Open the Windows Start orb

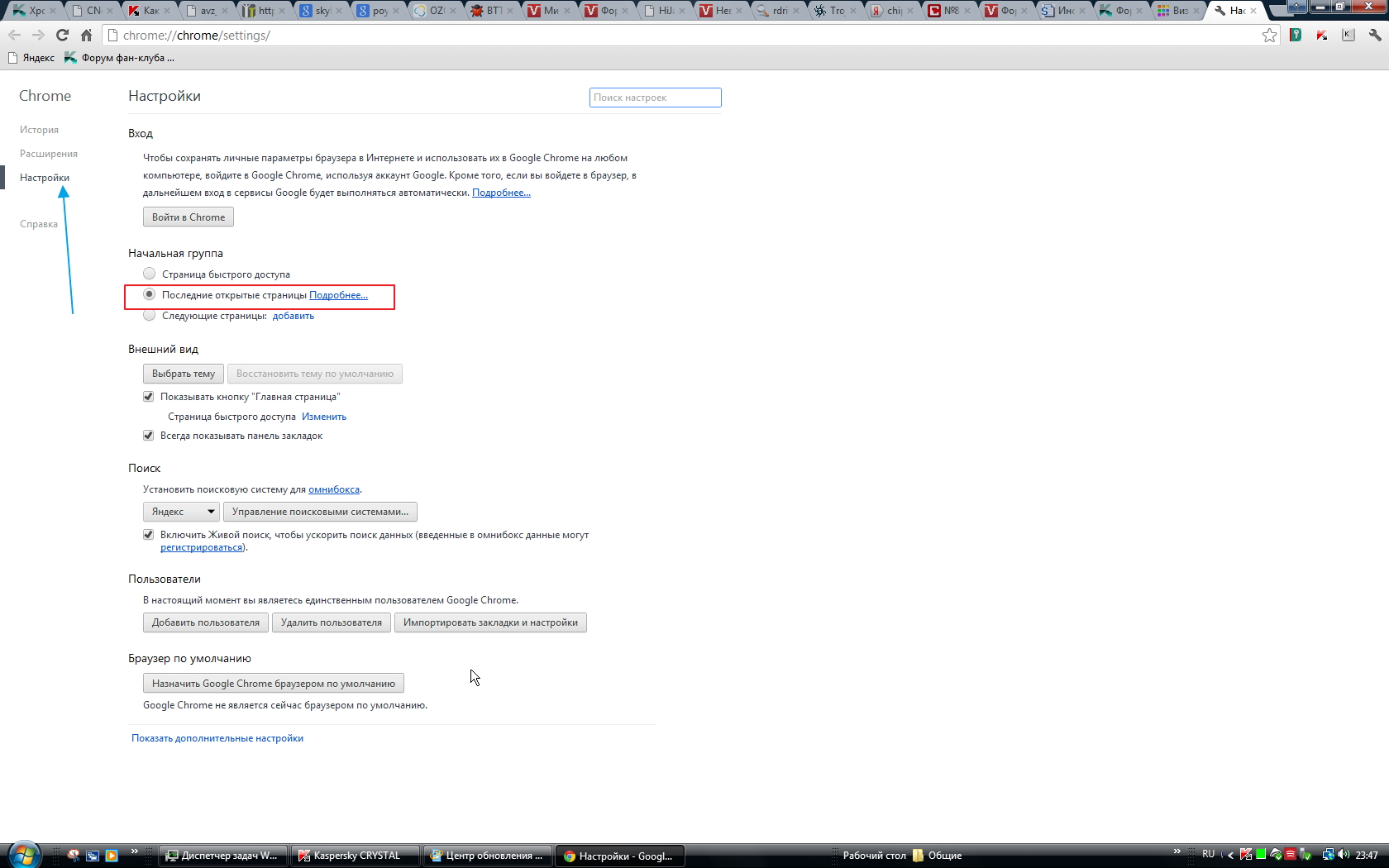click(x=24, y=855)
